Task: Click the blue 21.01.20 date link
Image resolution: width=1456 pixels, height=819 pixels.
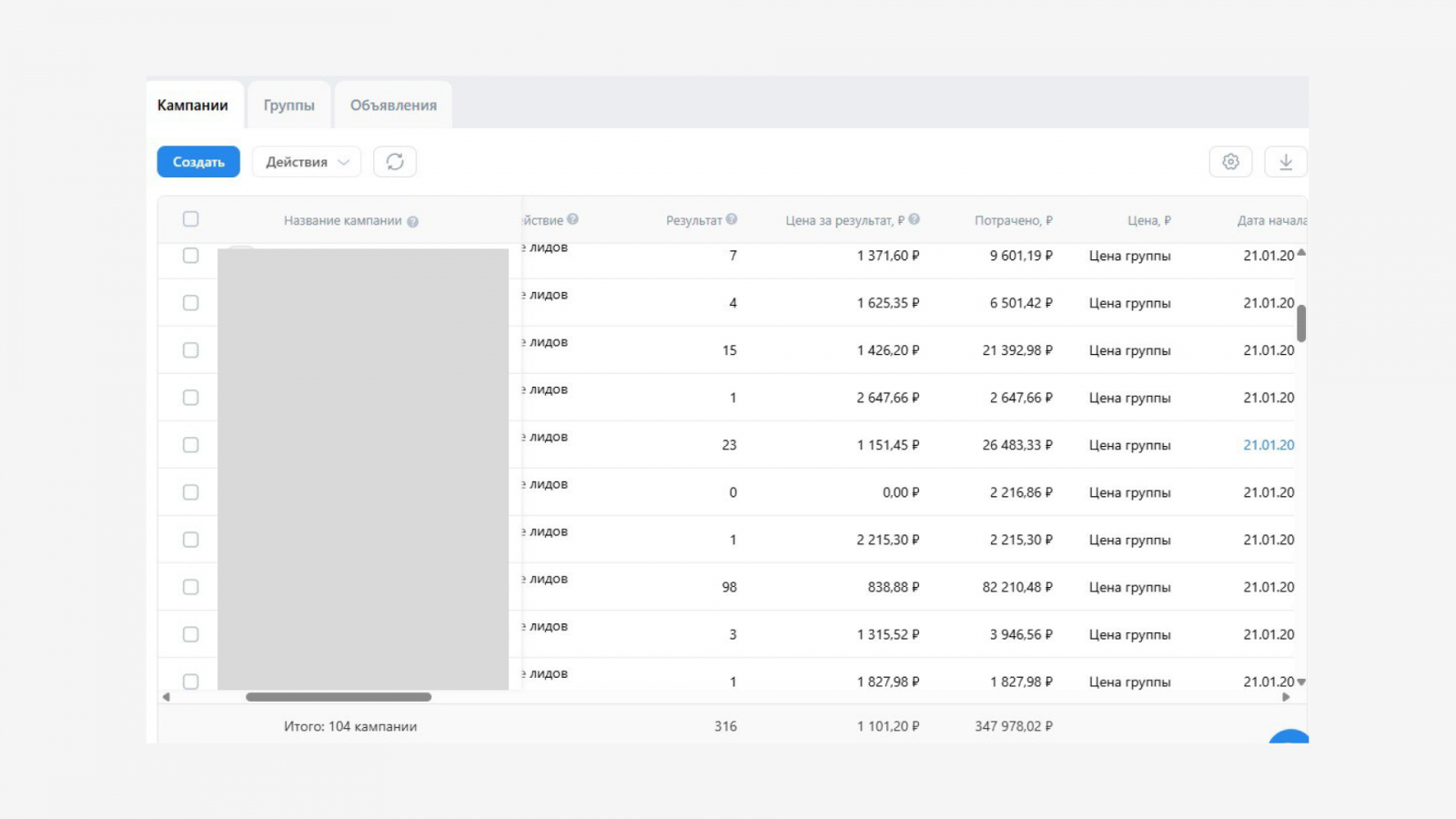Action: point(1269,445)
